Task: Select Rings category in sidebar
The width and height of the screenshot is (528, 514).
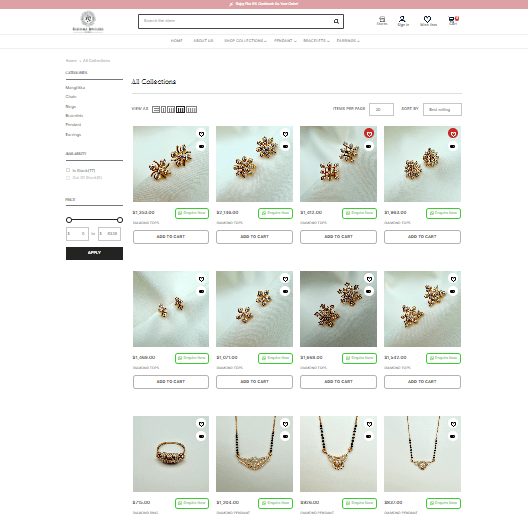Action: point(70,106)
